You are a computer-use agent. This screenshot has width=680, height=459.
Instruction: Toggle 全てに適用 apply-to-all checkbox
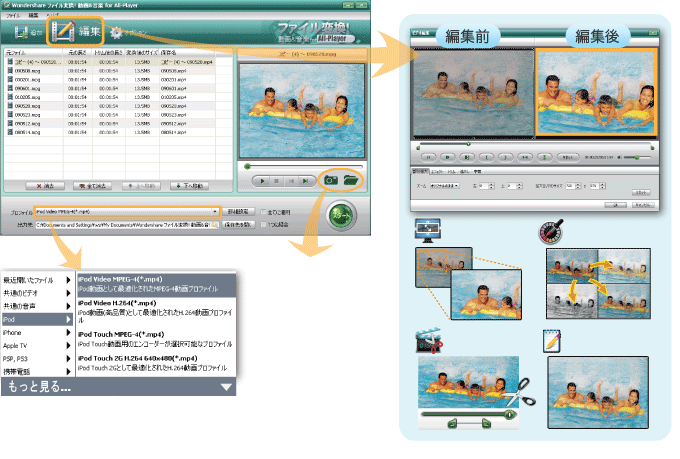(263, 212)
